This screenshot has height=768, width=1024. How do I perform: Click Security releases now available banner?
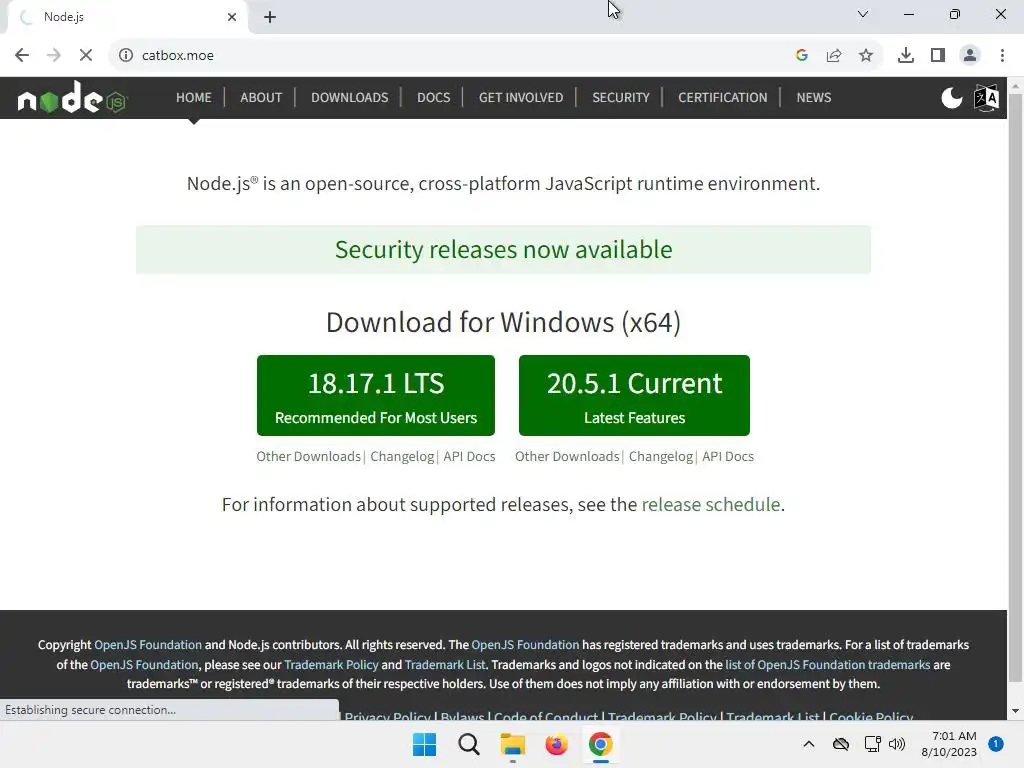click(x=504, y=249)
